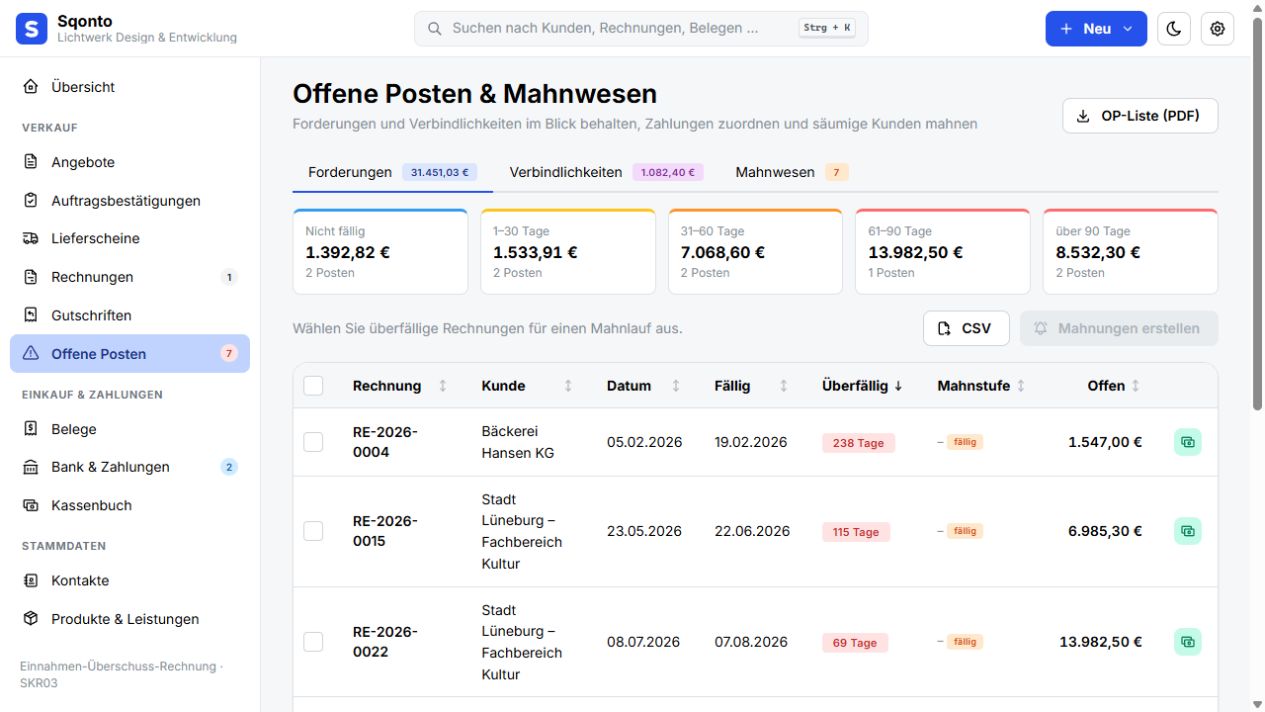Click the Kassenbuch sidebar icon
This screenshot has height=712, width=1265.
(31, 505)
